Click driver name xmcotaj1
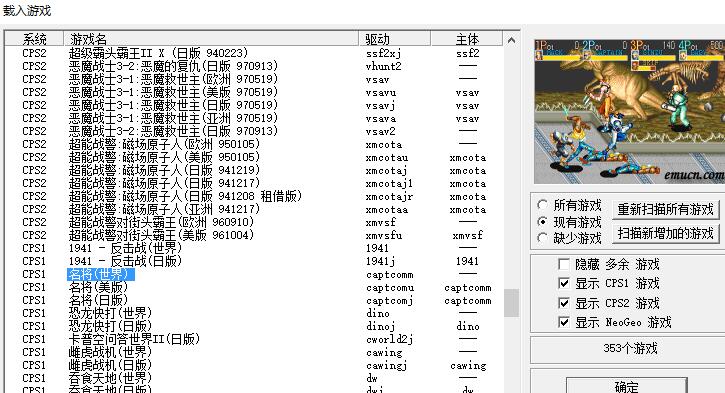The image size is (725, 393). tap(389, 184)
